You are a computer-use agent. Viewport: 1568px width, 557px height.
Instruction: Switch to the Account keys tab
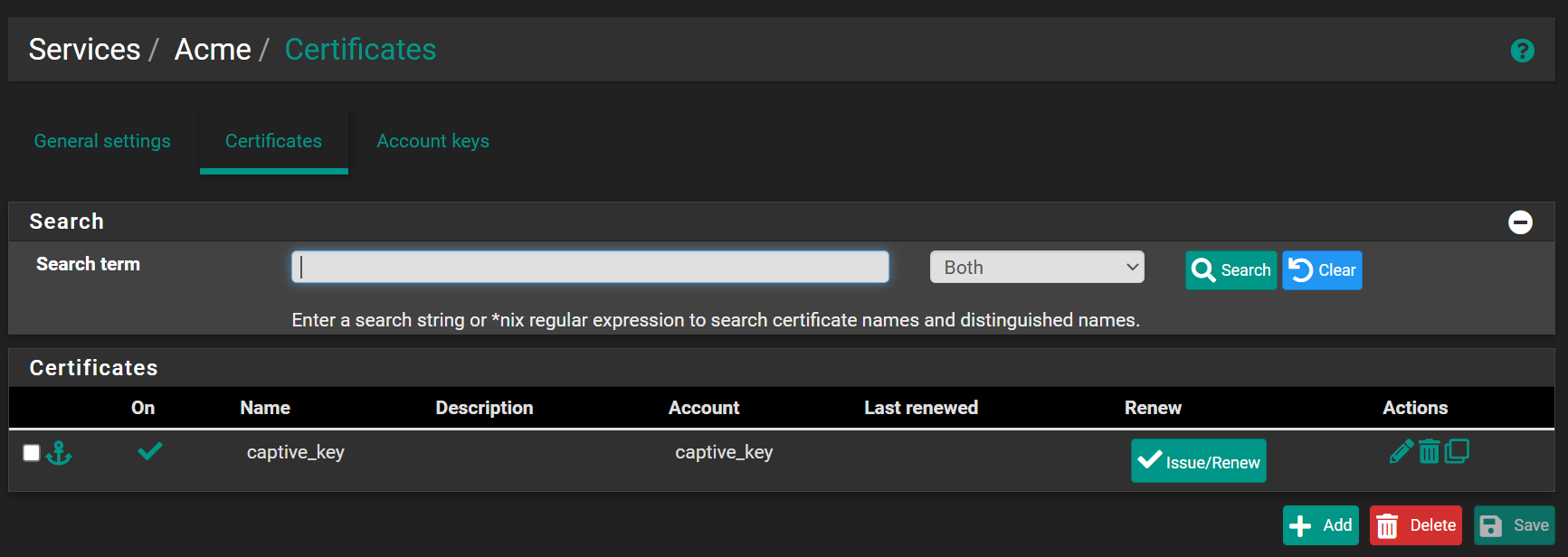pos(432,141)
